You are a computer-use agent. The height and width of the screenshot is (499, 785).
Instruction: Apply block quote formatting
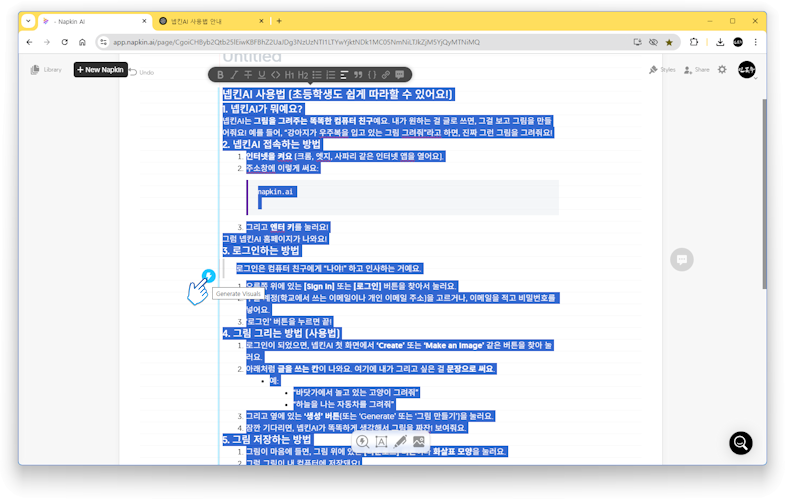(x=358, y=75)
